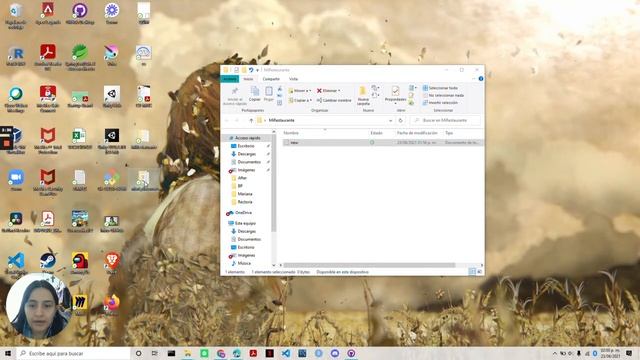
Task: Click the Estado column header
Action: tap(376, 133)
